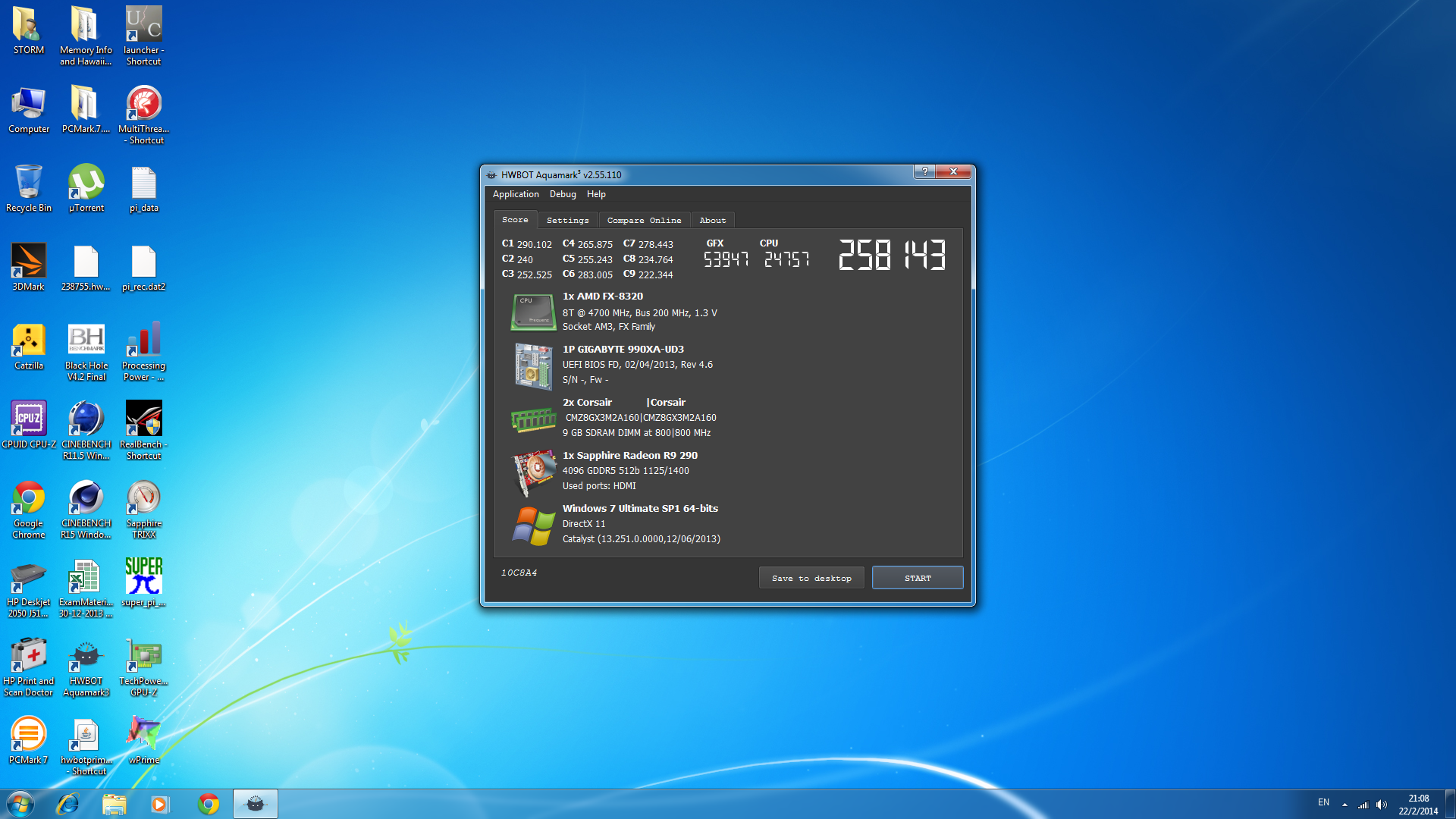Open the Help menu in Aquamark
1456x819 pixels.
coord(596,194)
